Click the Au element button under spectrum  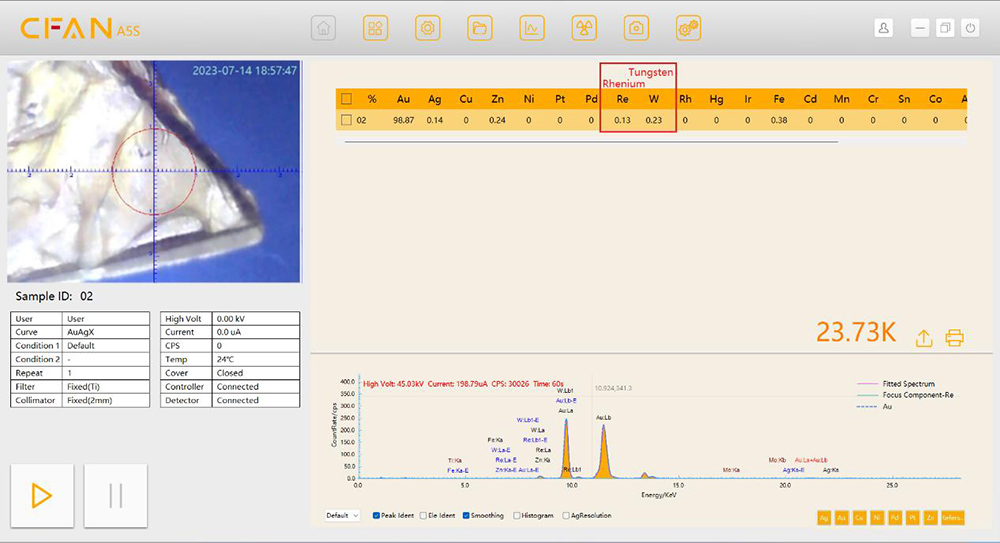[842, 517]
